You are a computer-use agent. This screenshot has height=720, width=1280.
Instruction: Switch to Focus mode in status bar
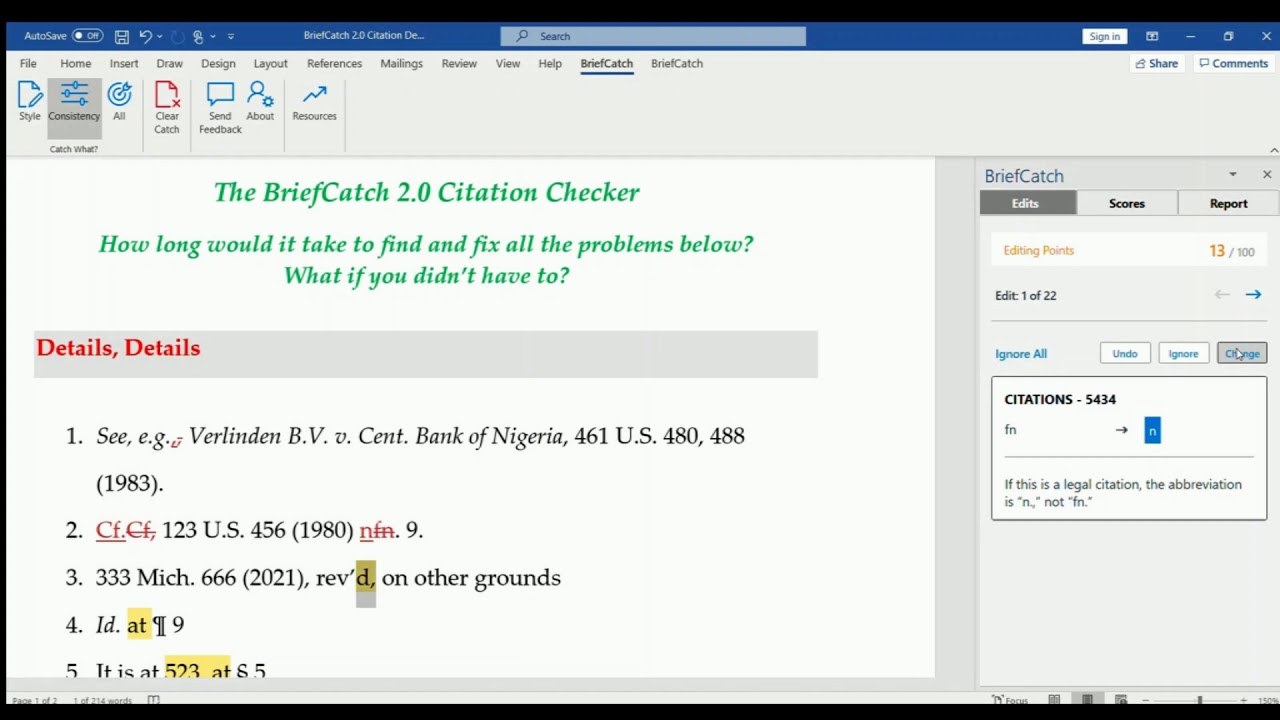click(x=1010, y=700)
